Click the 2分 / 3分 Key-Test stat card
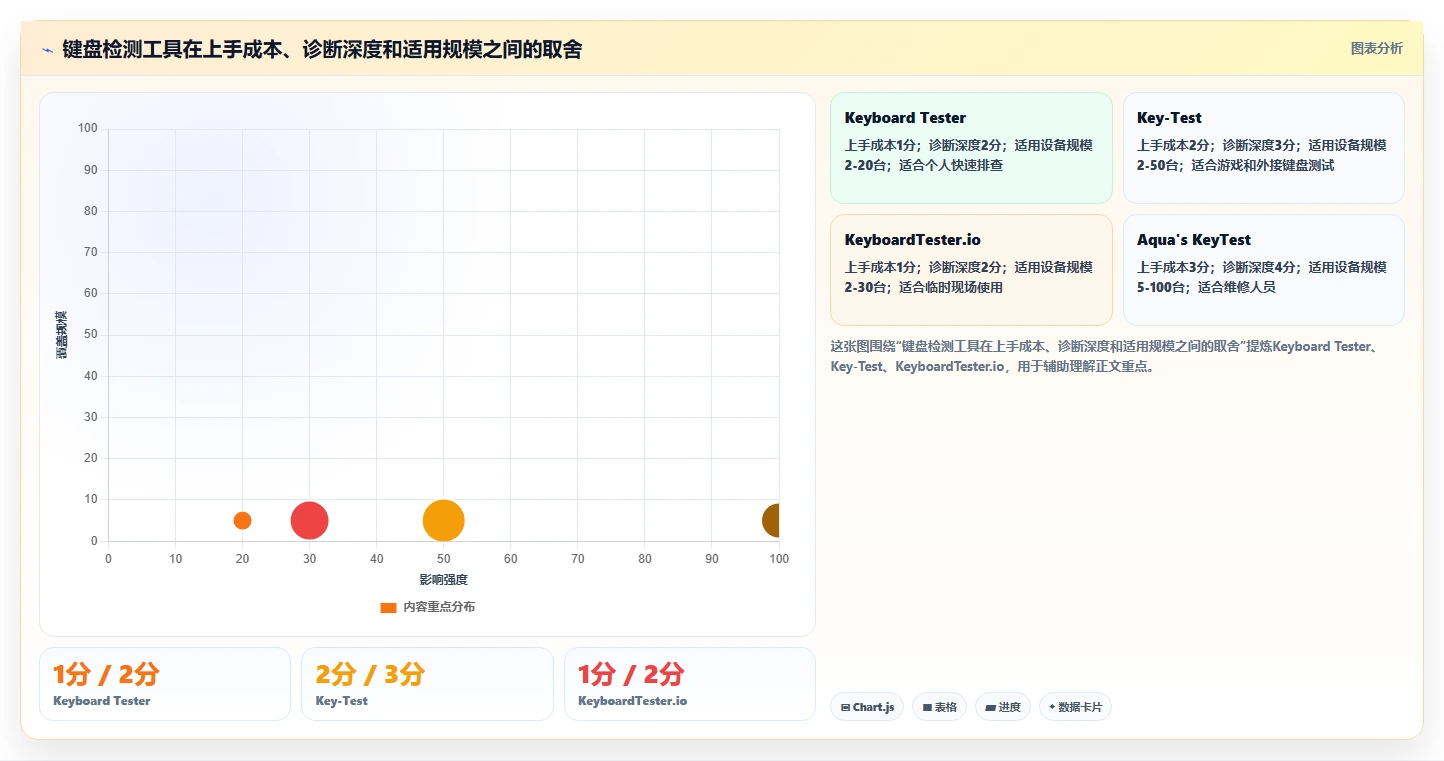 pyautogui.click(x=427, y=684)
